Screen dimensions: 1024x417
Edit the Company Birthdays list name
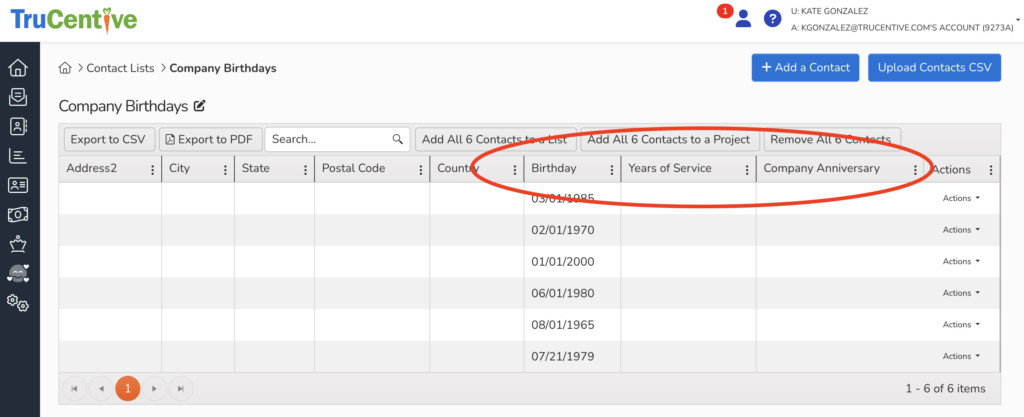[x=199, y=105]
